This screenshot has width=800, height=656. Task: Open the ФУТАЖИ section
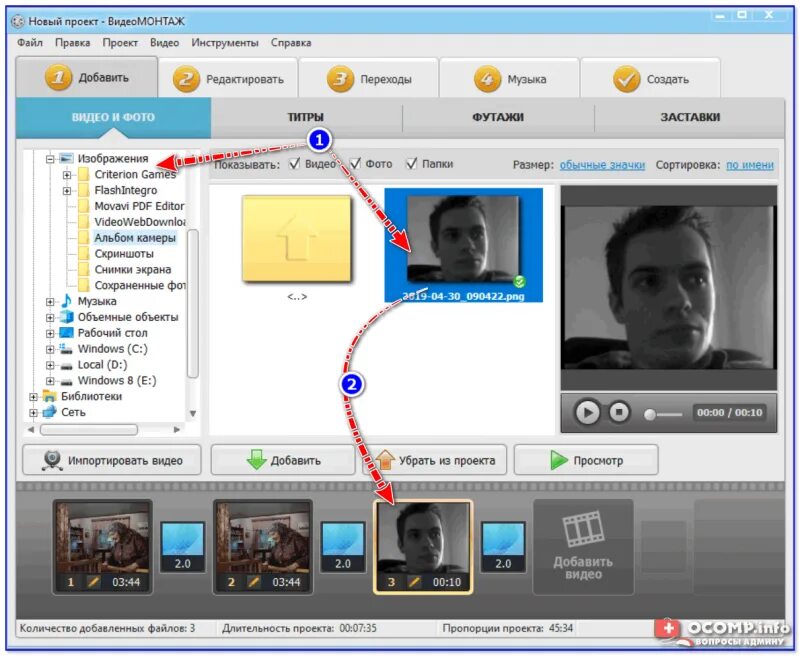click(498, 117)
